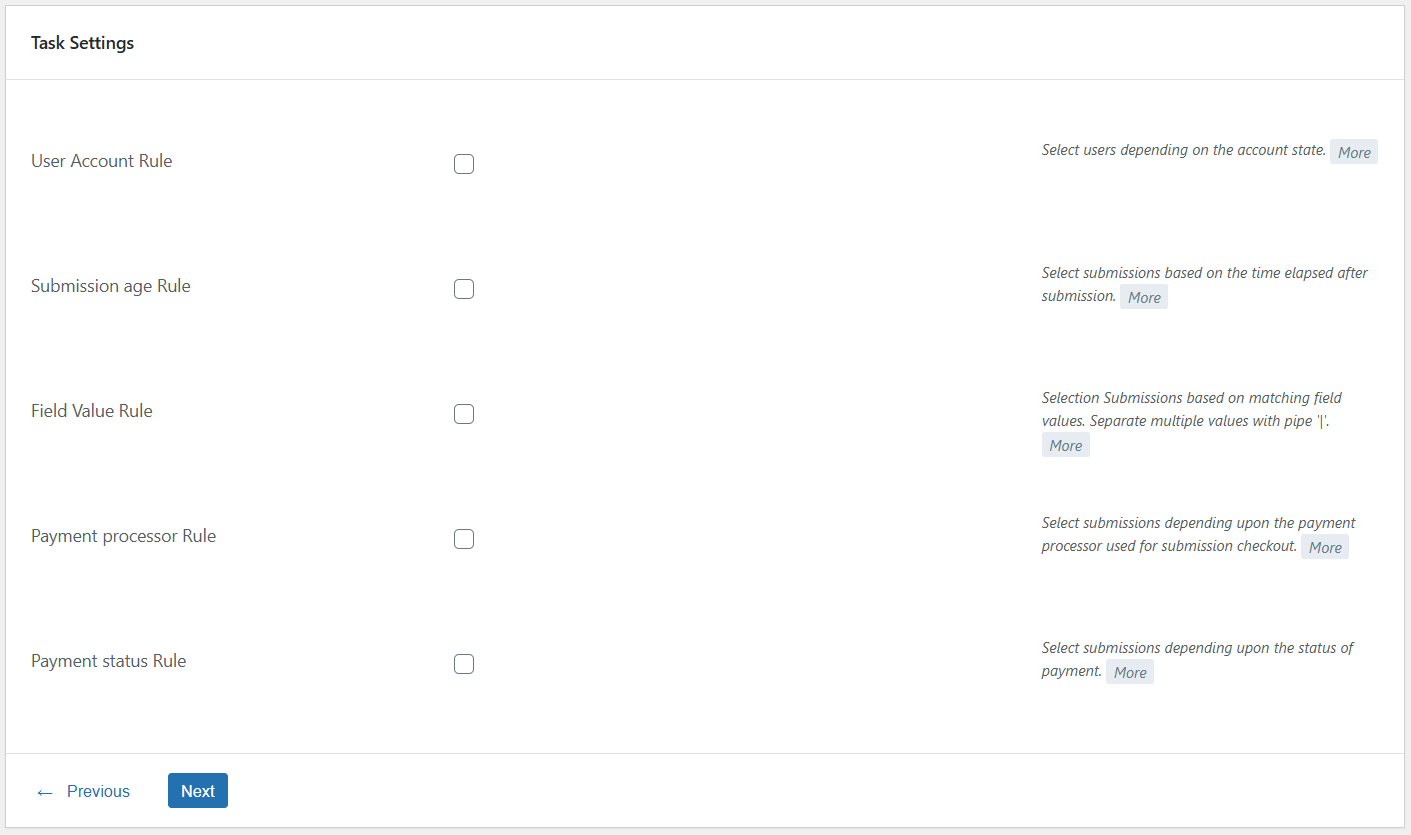The width and height of the screenshot is (1411, 835).
Task: Go back using the Previous link
Action: coord(98,791)
